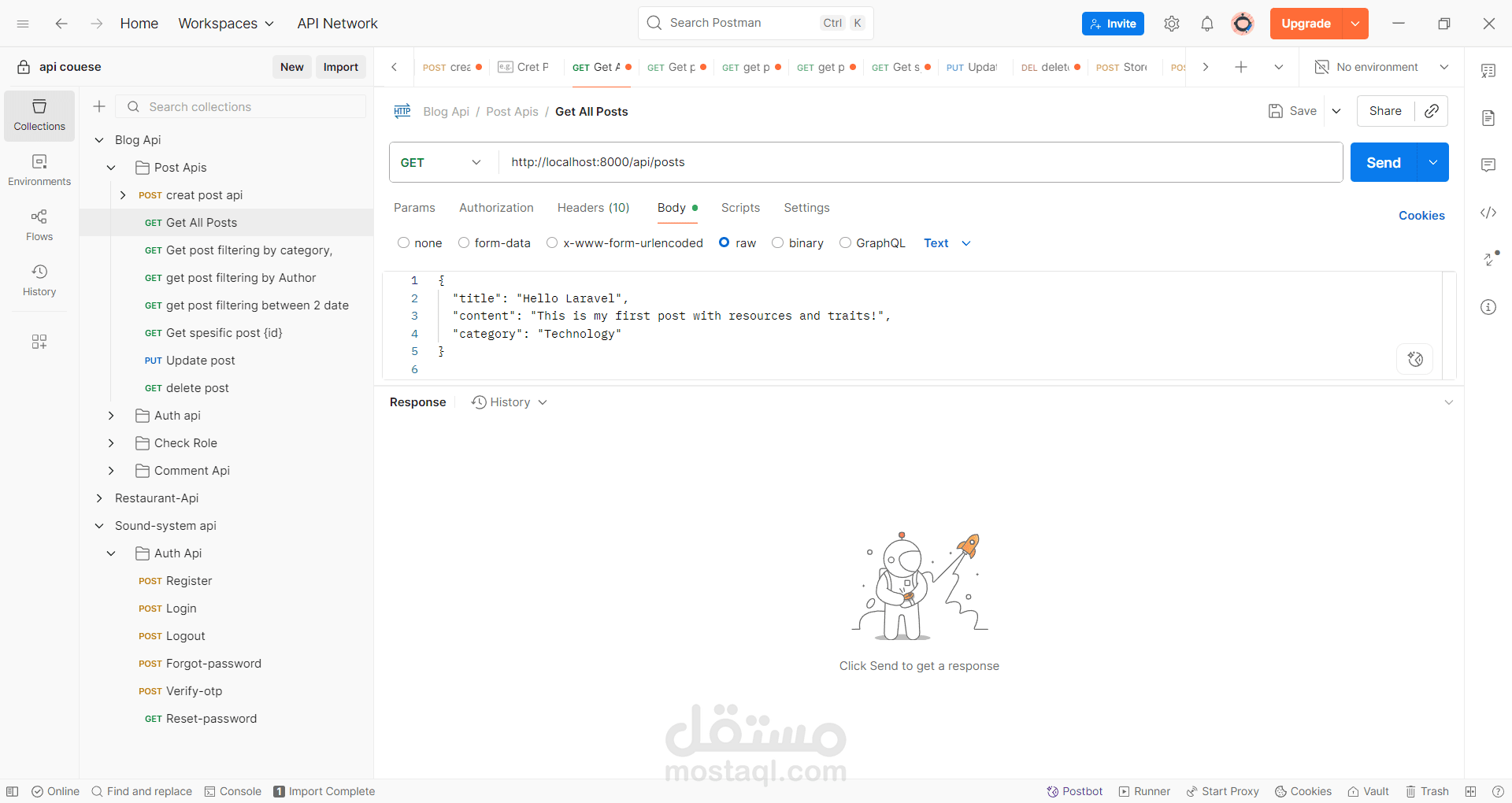Open the code snippet icon
The image size is (1512, 803).
pos(1488,213)
